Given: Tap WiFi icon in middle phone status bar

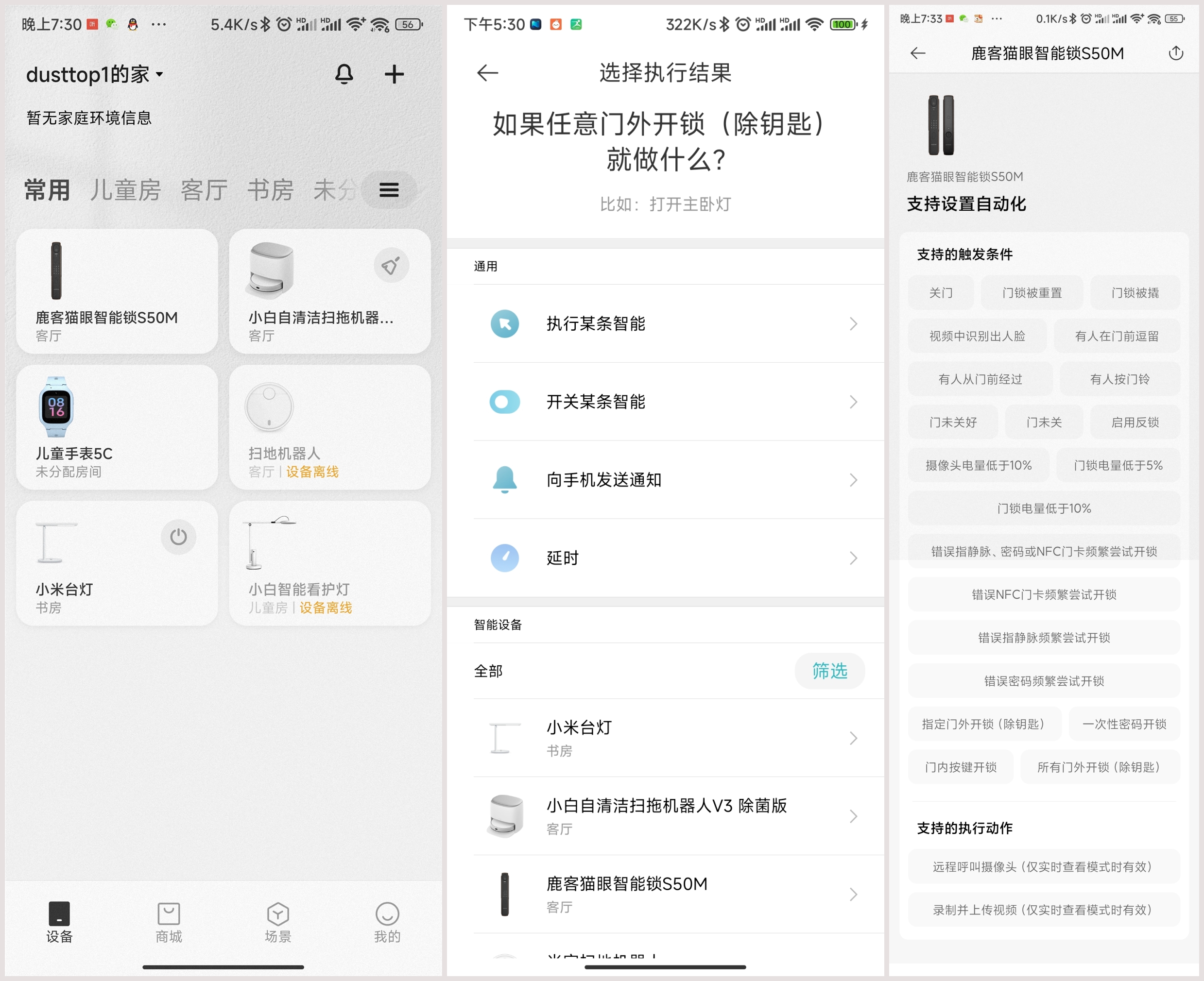Looking at the screenshot, I should [814, 24].
